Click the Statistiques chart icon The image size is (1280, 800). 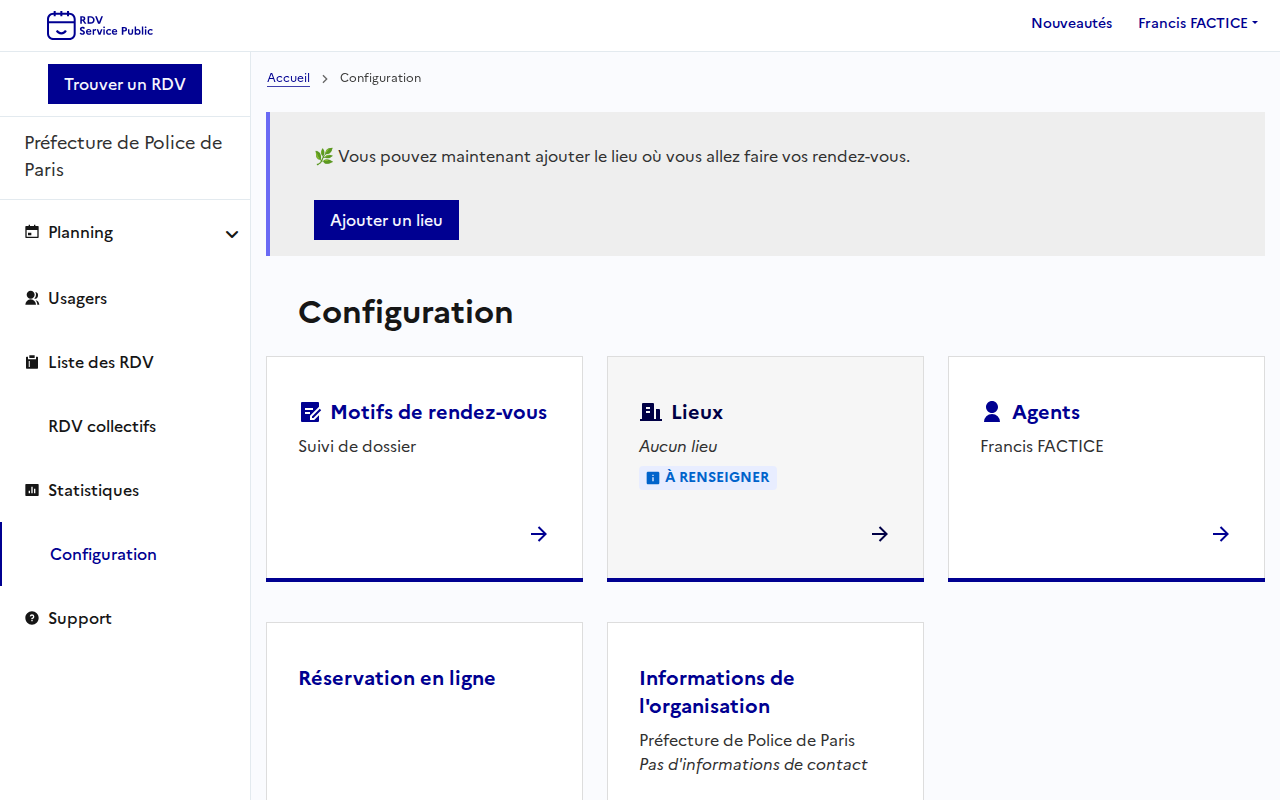pyautogui.click(x=32, y=490)
